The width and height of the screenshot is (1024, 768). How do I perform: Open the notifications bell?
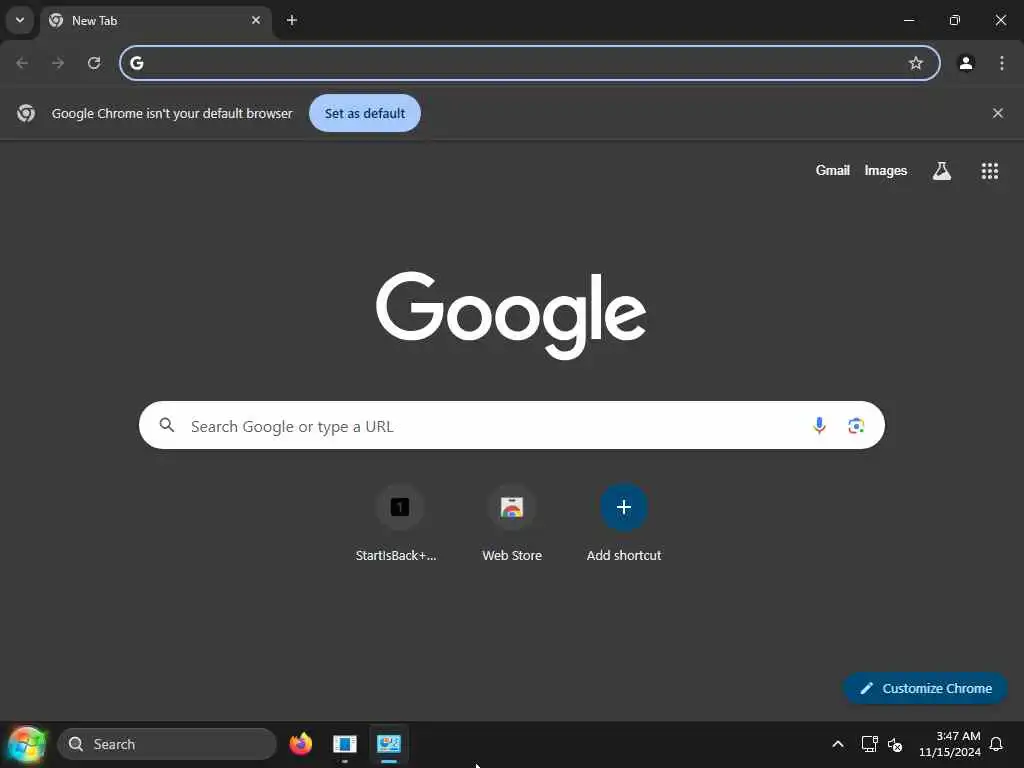997,744
